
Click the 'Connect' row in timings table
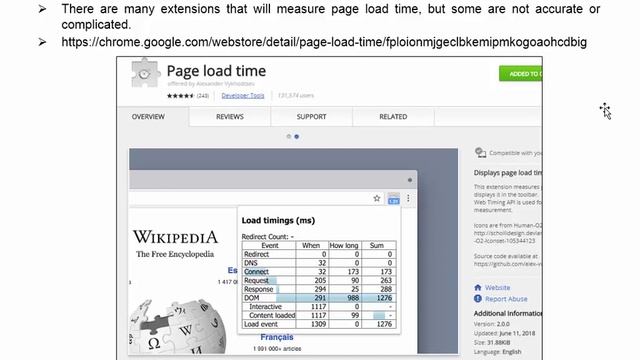319,271
